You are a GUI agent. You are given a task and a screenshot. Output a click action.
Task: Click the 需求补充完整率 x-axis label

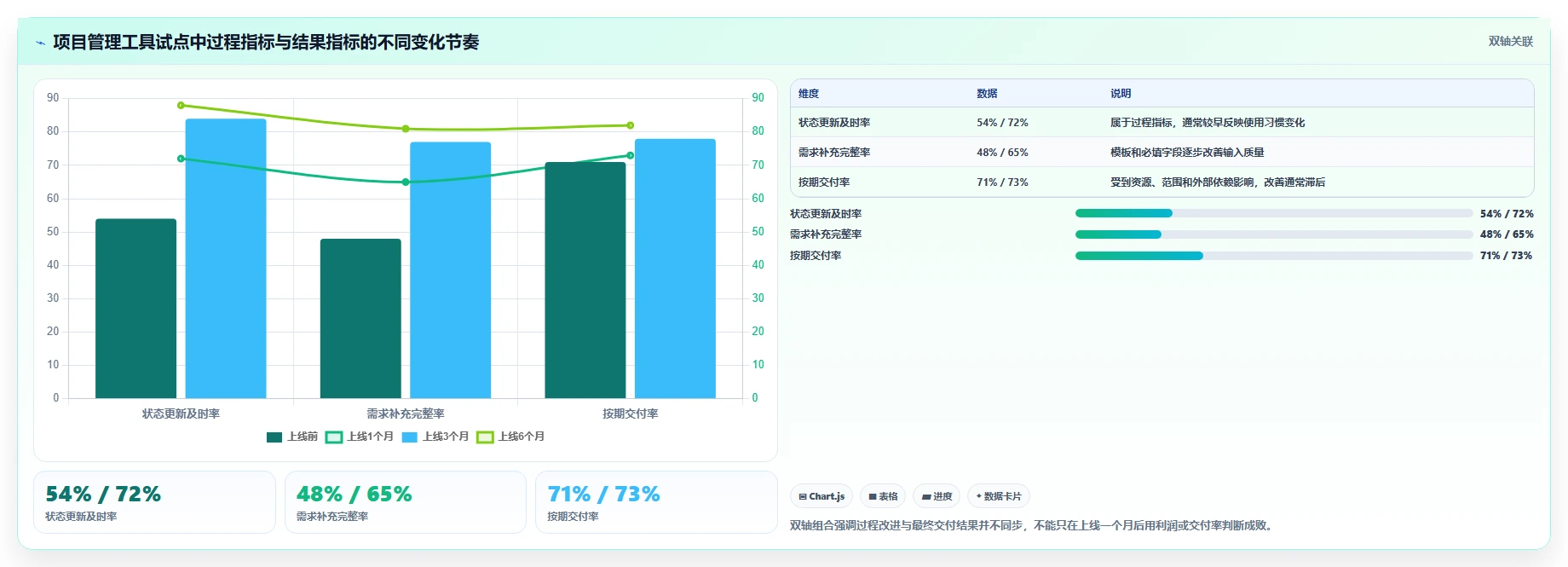(x=406, y=414)
